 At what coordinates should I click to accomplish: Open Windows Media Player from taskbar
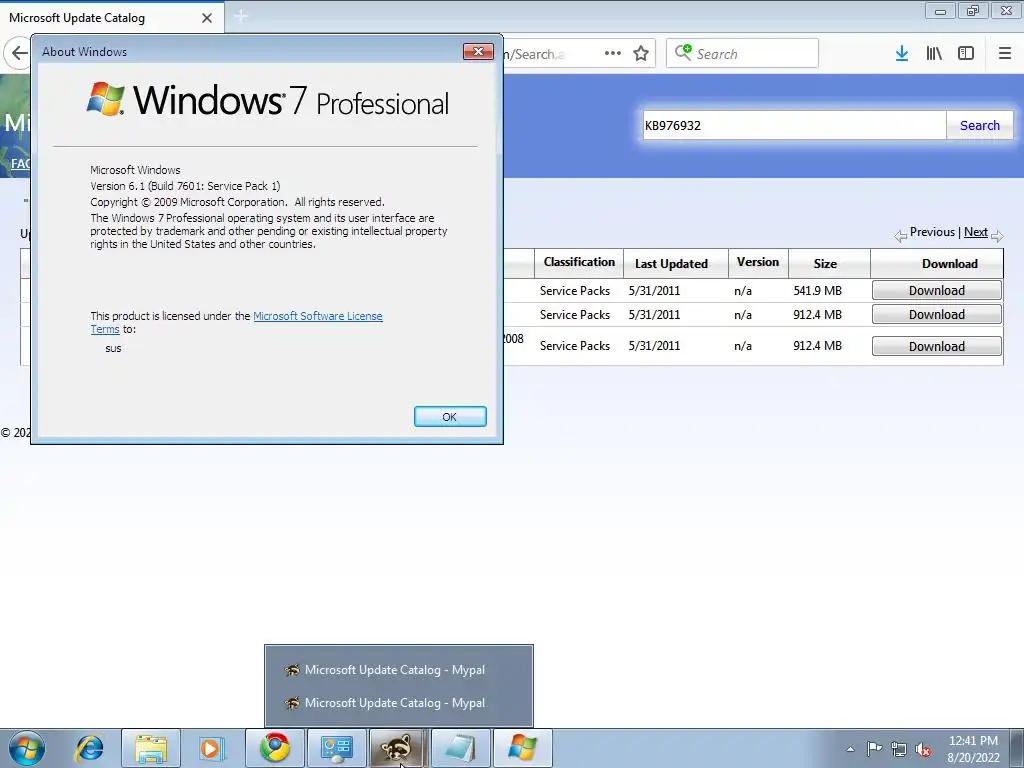click(x=211, y=748)
